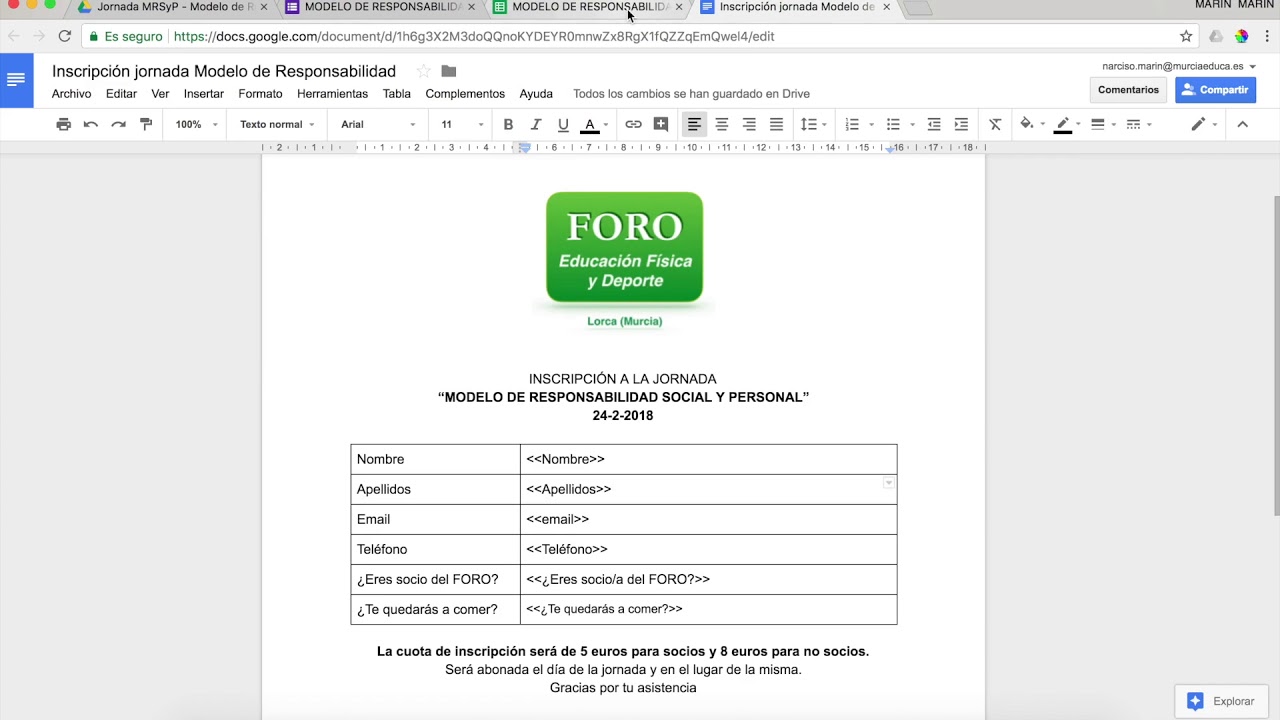1280x720 pixels.
Task: Insert a link with the chain icon
Action: coord(633,124)
